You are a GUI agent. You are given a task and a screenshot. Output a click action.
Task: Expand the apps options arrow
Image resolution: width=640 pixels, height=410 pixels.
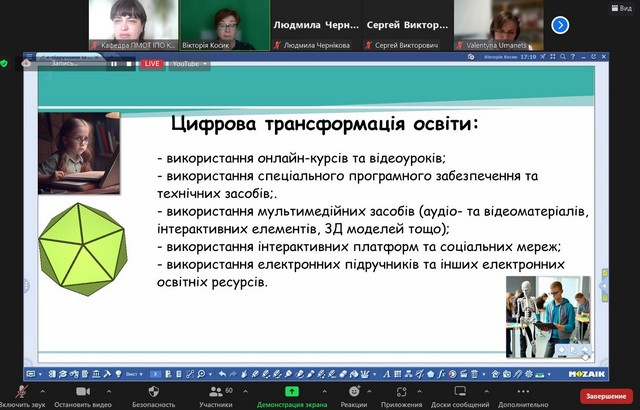(419, 392)
